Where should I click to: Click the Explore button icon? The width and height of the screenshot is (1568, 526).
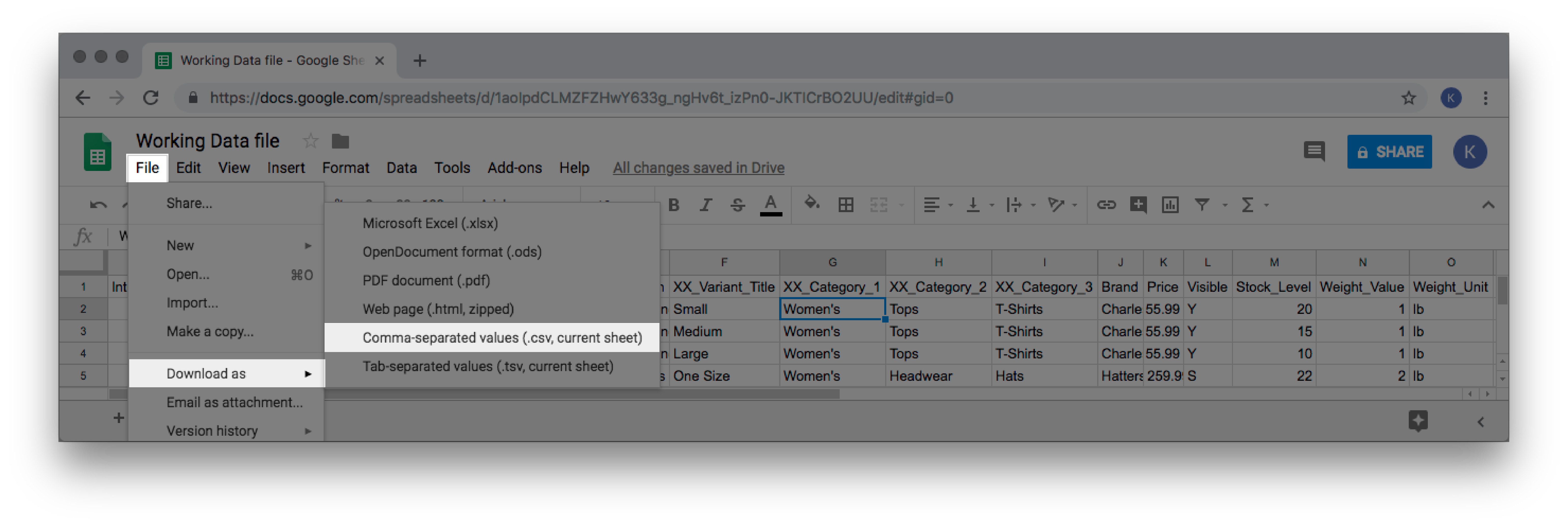(1418, 421)
